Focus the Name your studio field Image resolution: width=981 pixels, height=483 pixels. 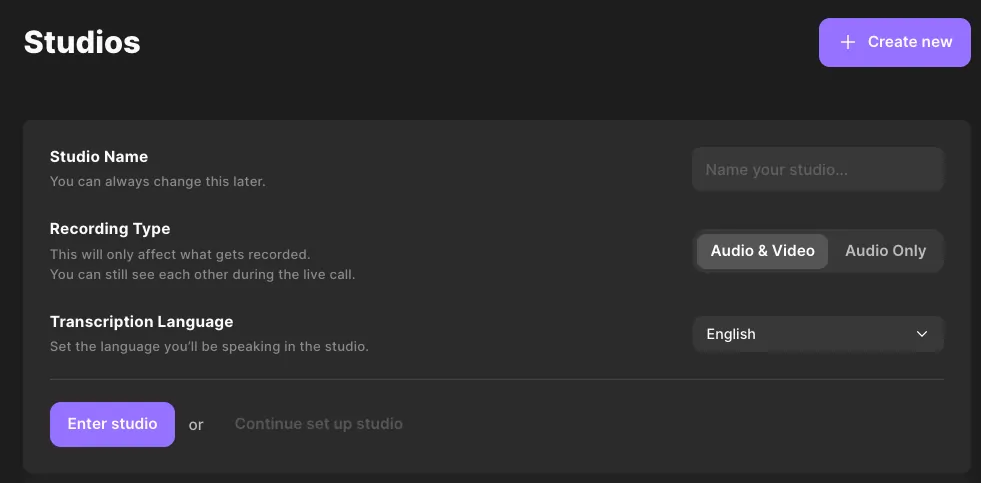[x=817, y=170]
